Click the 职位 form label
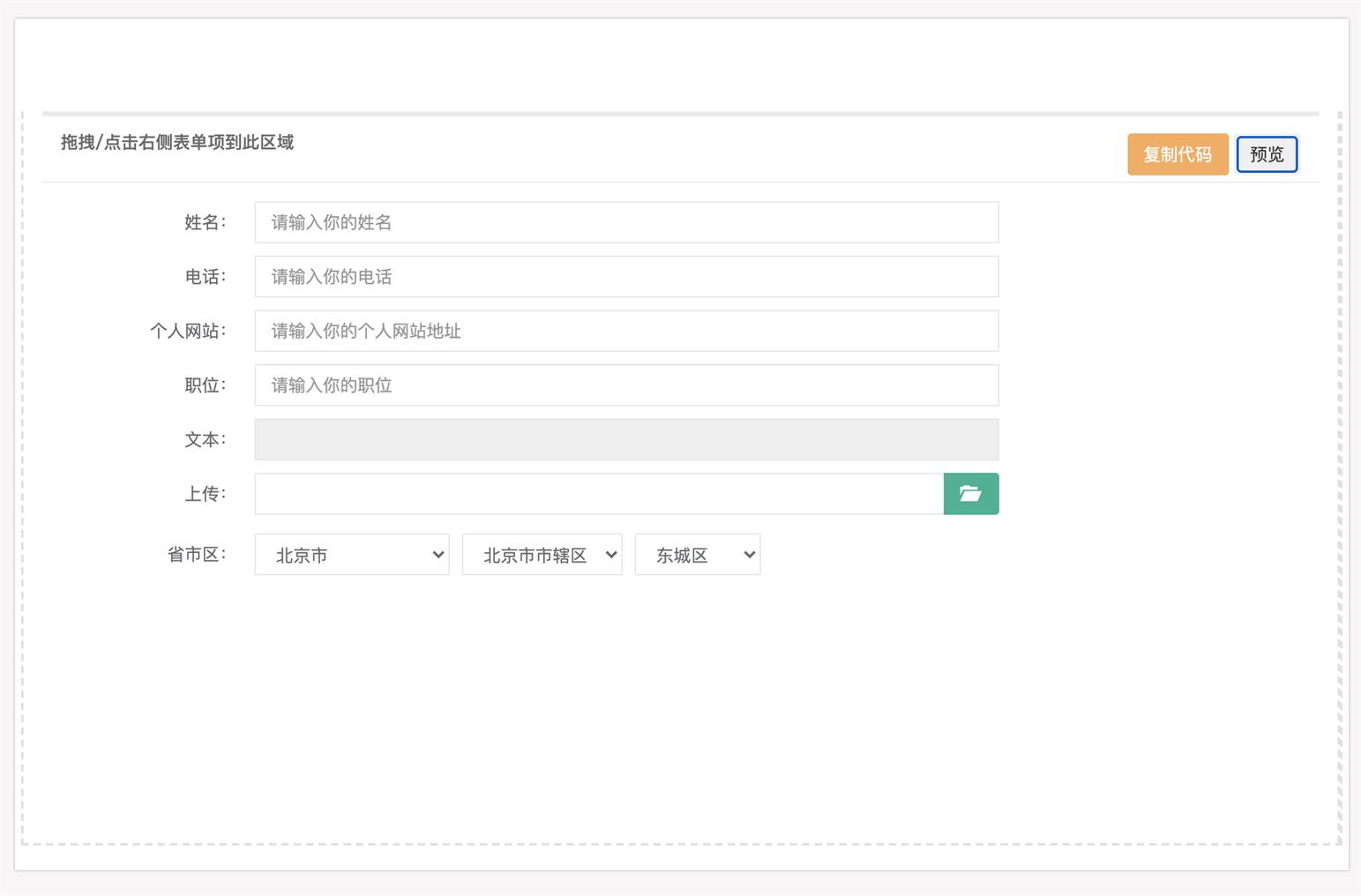 [x=205, y=385]
